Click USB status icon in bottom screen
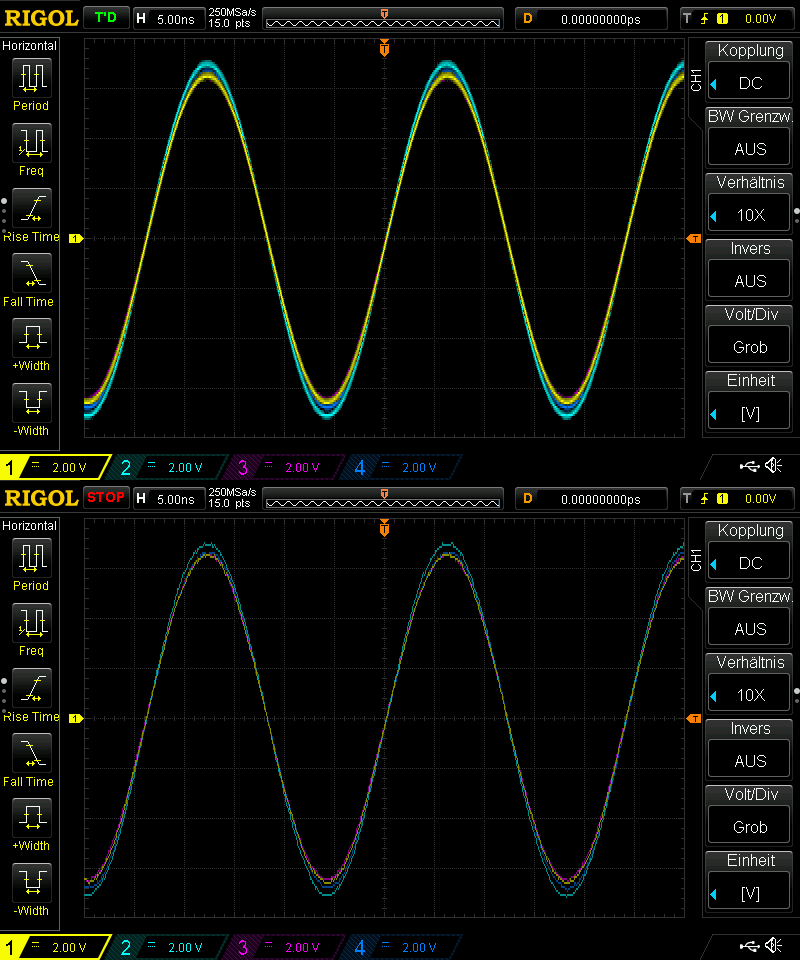Screen dimensions: 800x960 click(x=749, y=947)
